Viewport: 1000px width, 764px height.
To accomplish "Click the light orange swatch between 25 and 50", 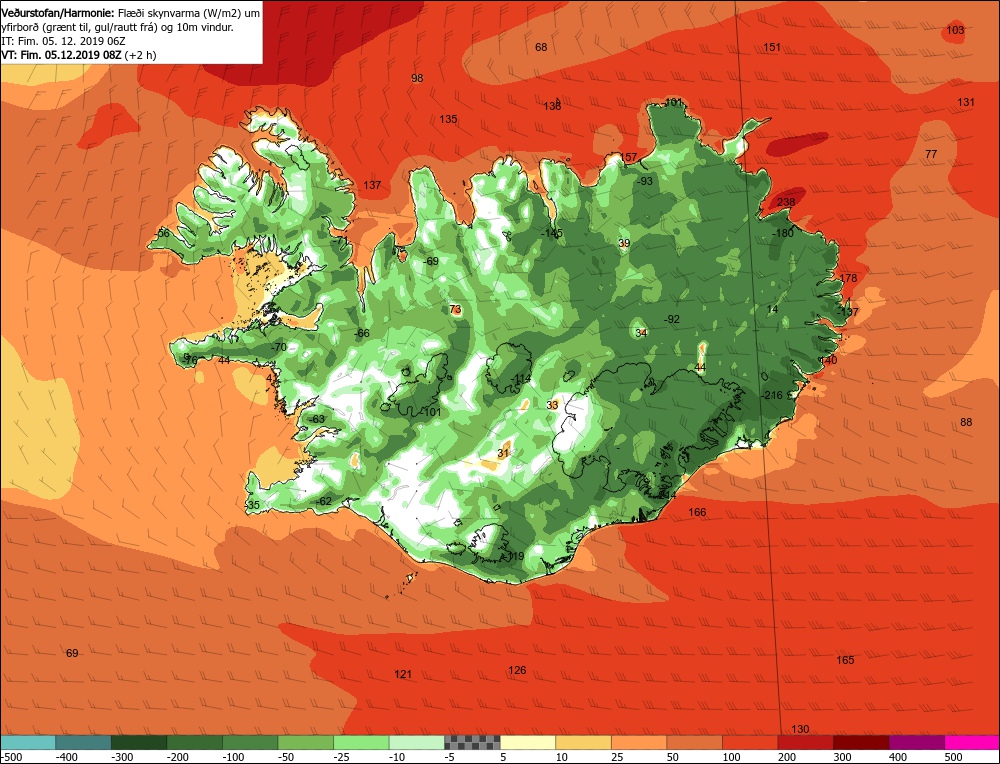I will (639, 742).
